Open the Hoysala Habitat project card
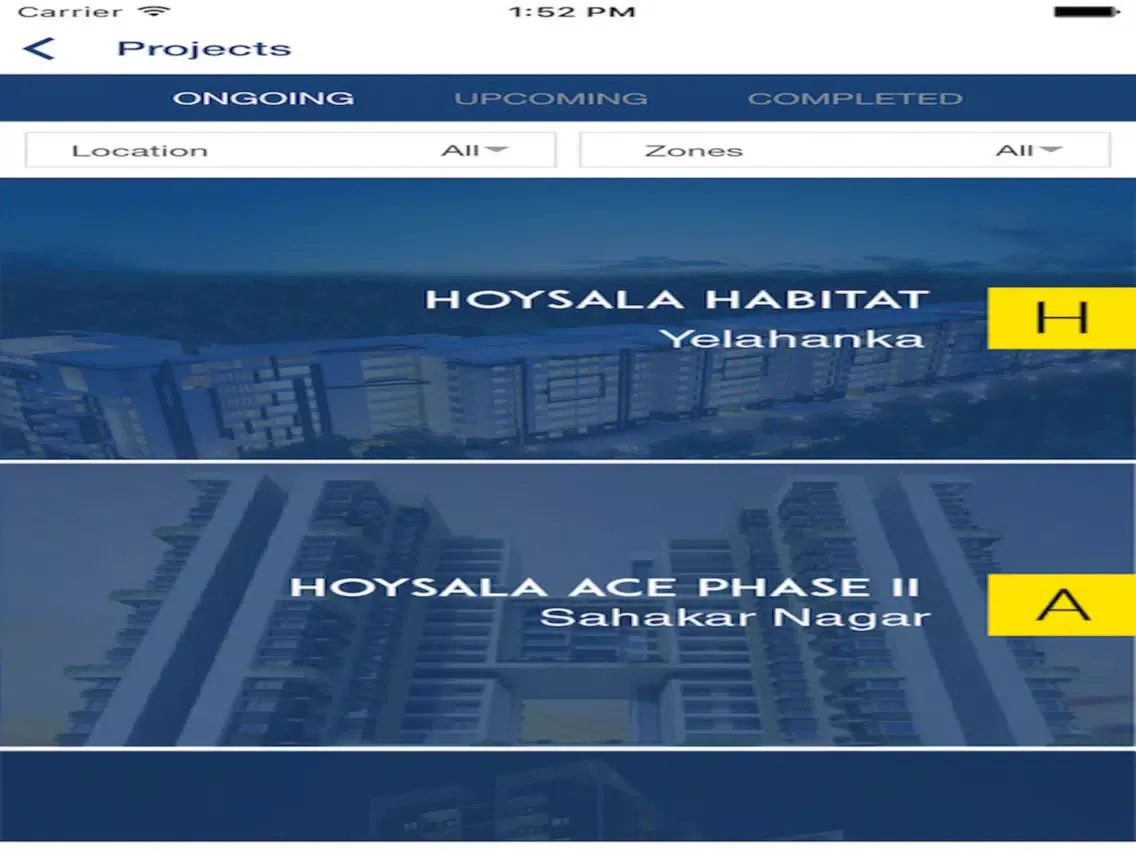Viewport: 1136px width, 852px height. point(568,319)
